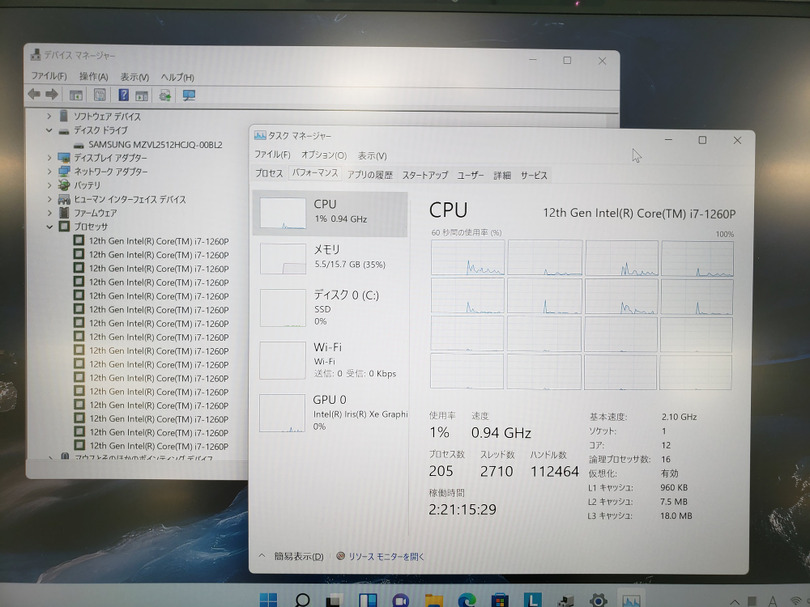Viewport: 810px width, 607px height.
Task: Open File Explorer from the taskbar
Action: [434, 600]
